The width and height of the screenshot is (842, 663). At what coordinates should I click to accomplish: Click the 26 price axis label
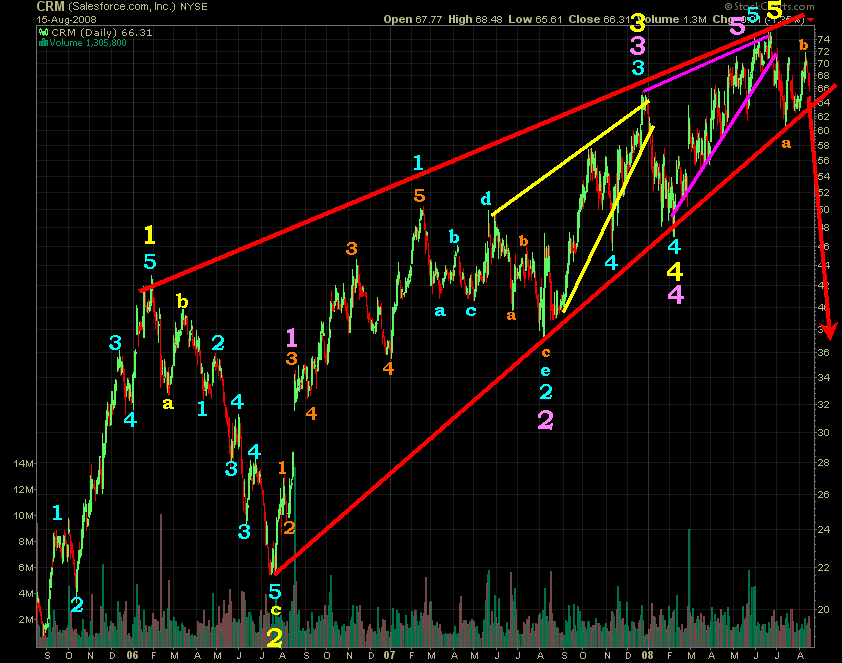click(823, 494)
